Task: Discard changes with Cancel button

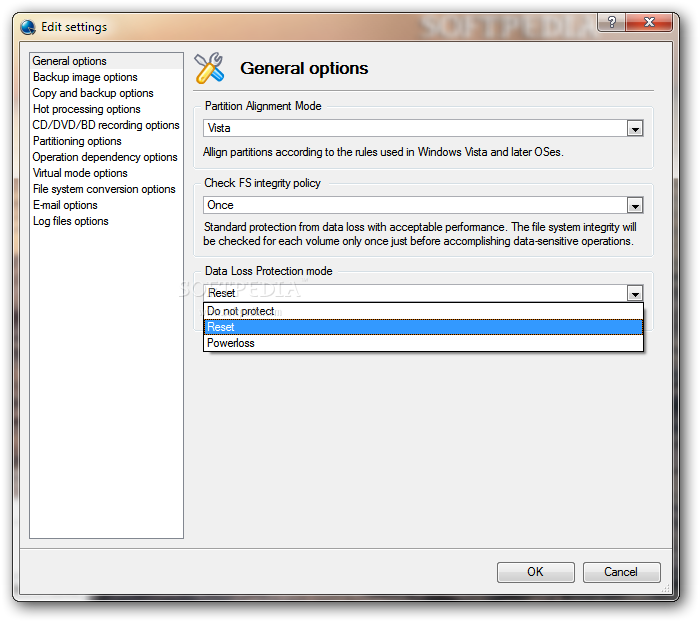Action: coord(621,572)
